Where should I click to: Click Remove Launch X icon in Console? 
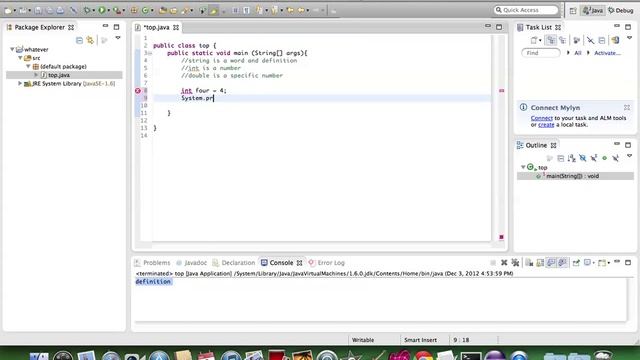coord(504,263)
